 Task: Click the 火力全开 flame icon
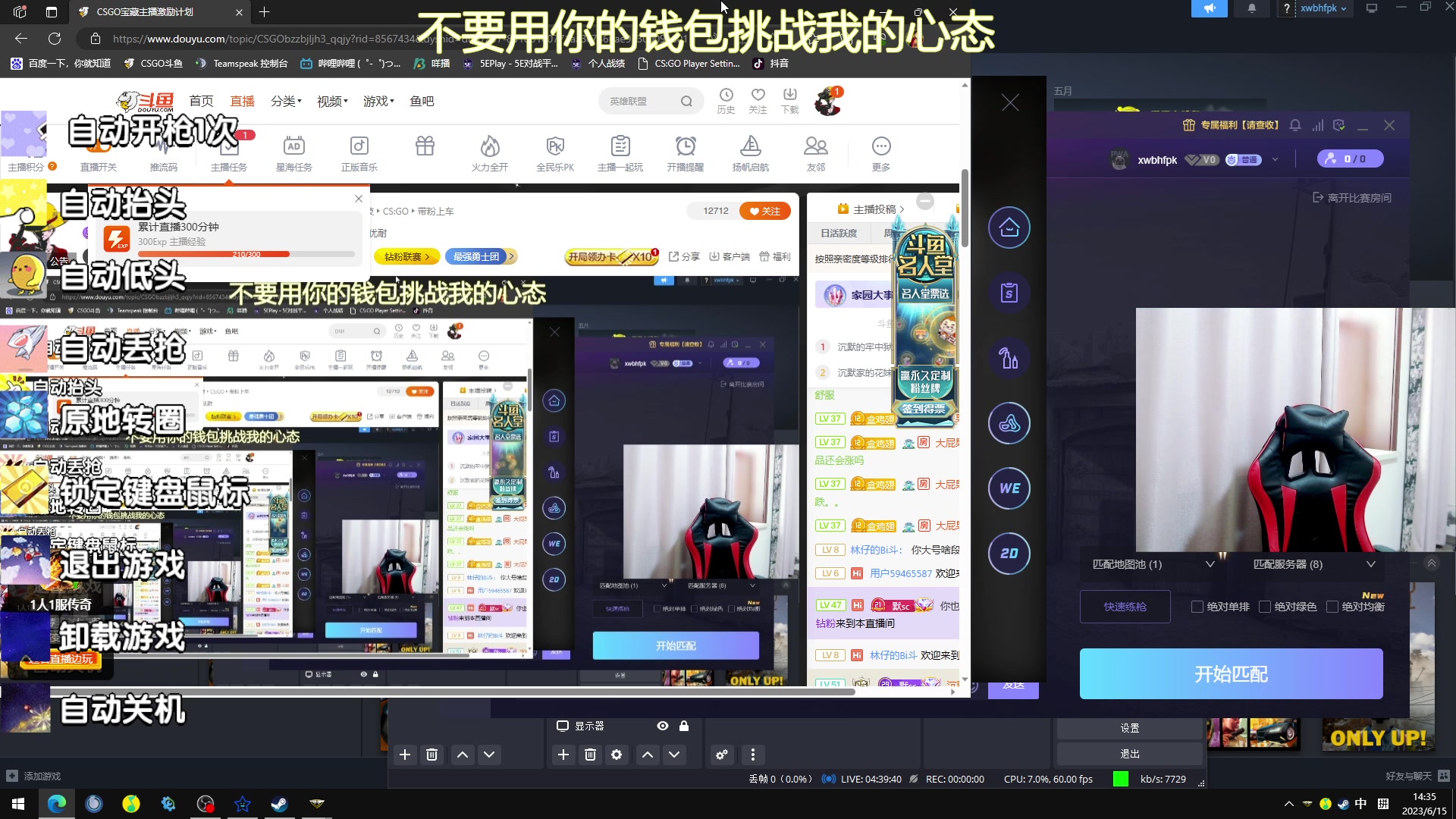[x=490, y=146]
